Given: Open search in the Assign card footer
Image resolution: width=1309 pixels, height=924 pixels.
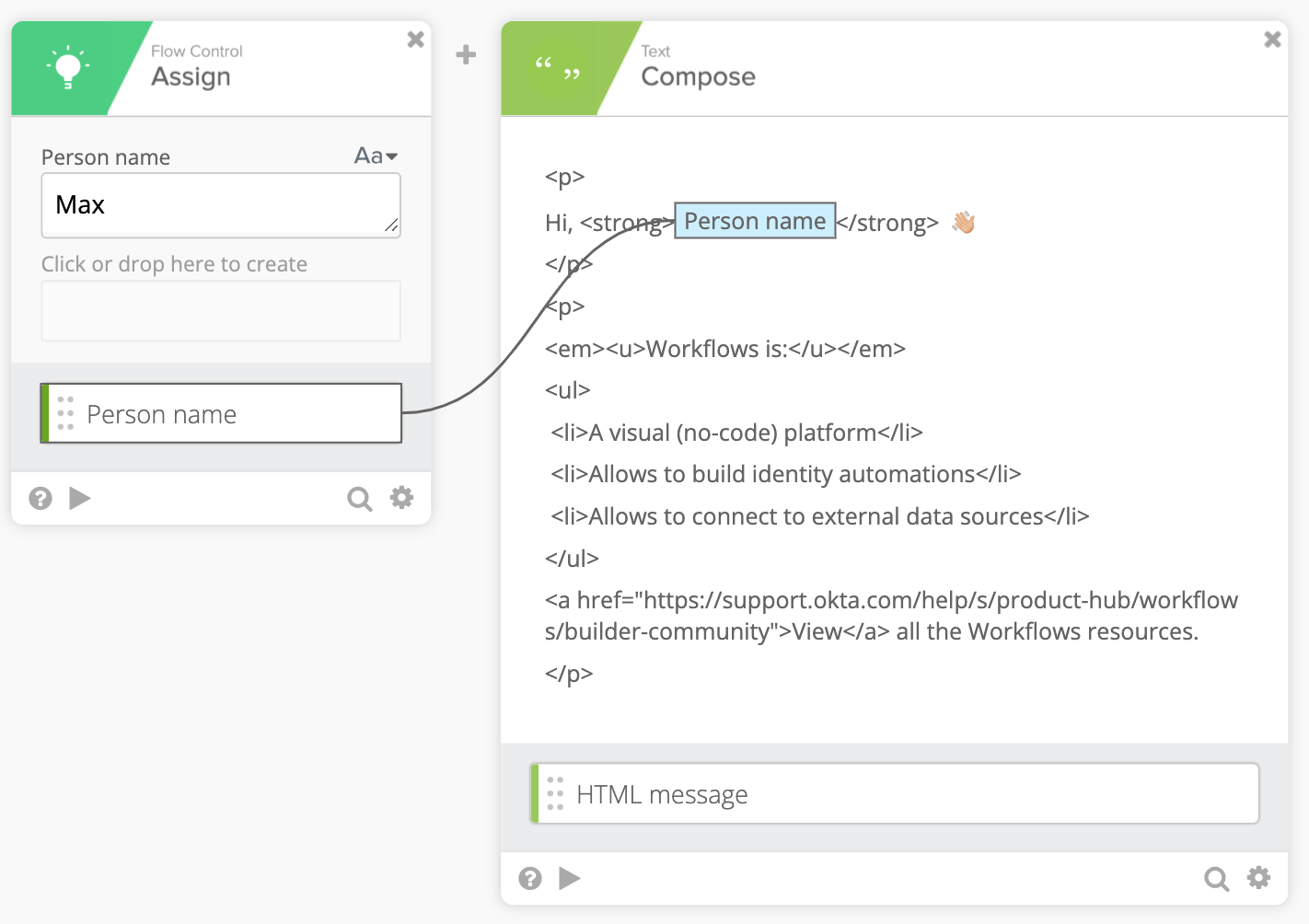Looking at the screenshot, I should click(359, 498).
